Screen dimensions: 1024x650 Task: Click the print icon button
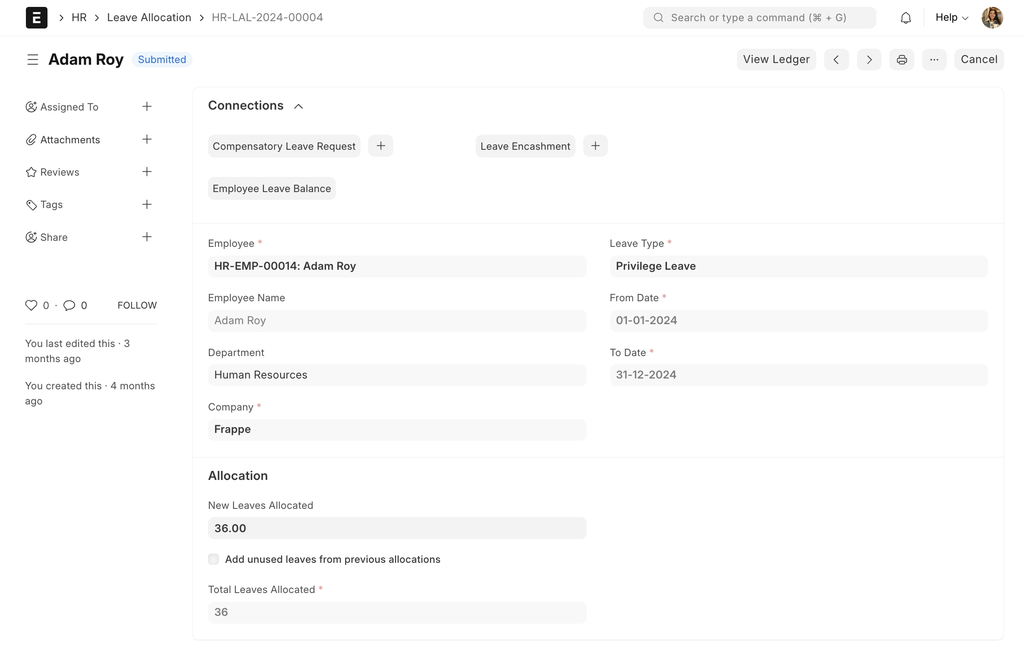(901, 60)
